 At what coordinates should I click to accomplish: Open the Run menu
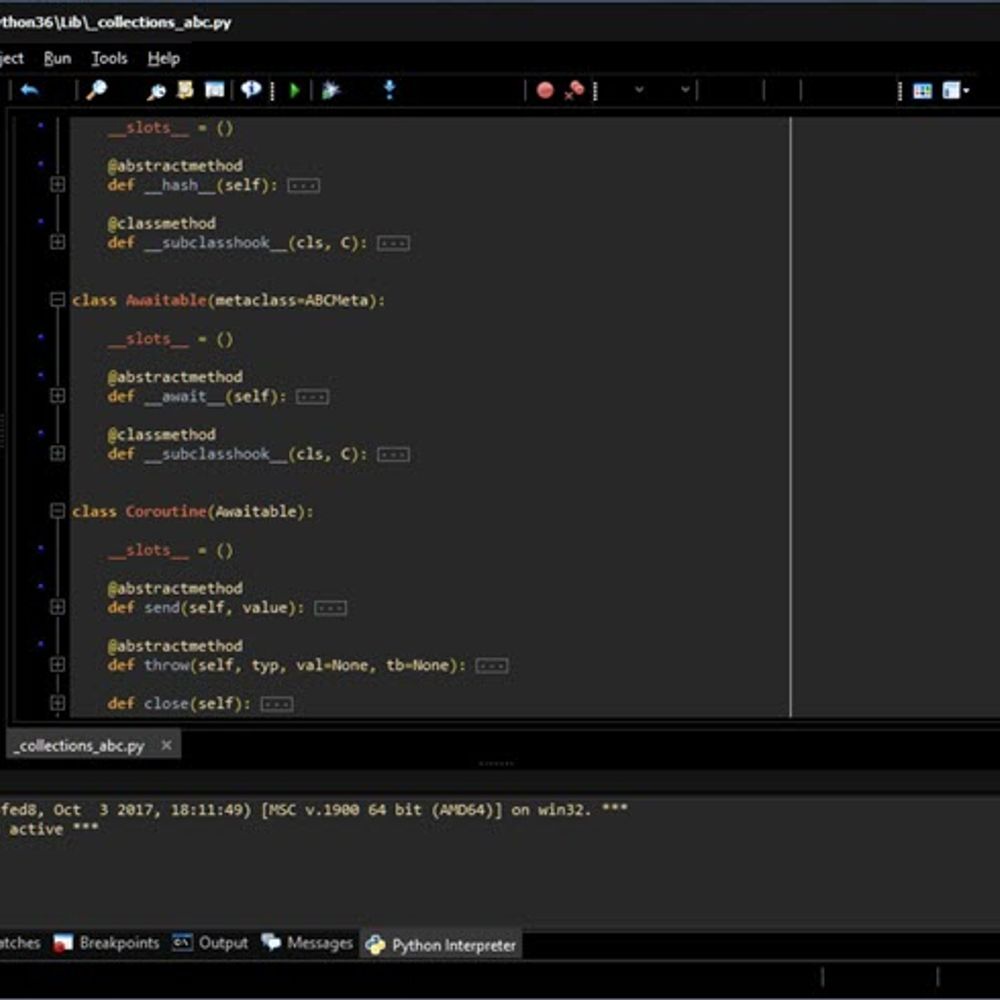coord(57,59)
